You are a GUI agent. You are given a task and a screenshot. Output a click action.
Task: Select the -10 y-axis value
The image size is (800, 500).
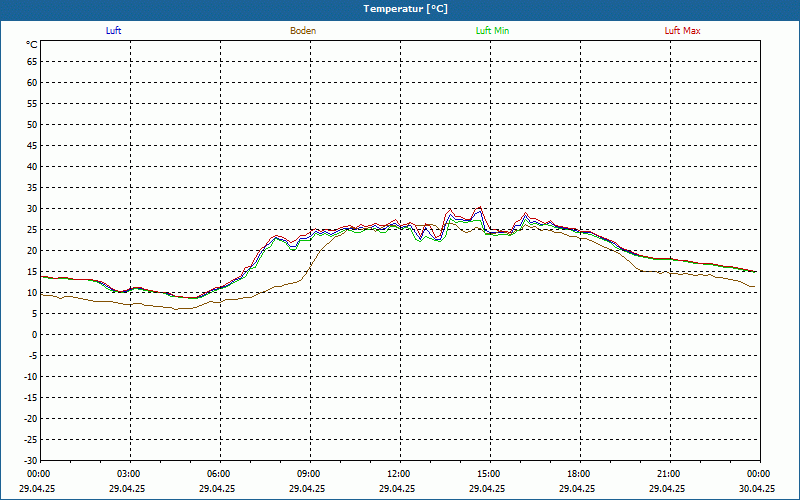coord(31,377)
